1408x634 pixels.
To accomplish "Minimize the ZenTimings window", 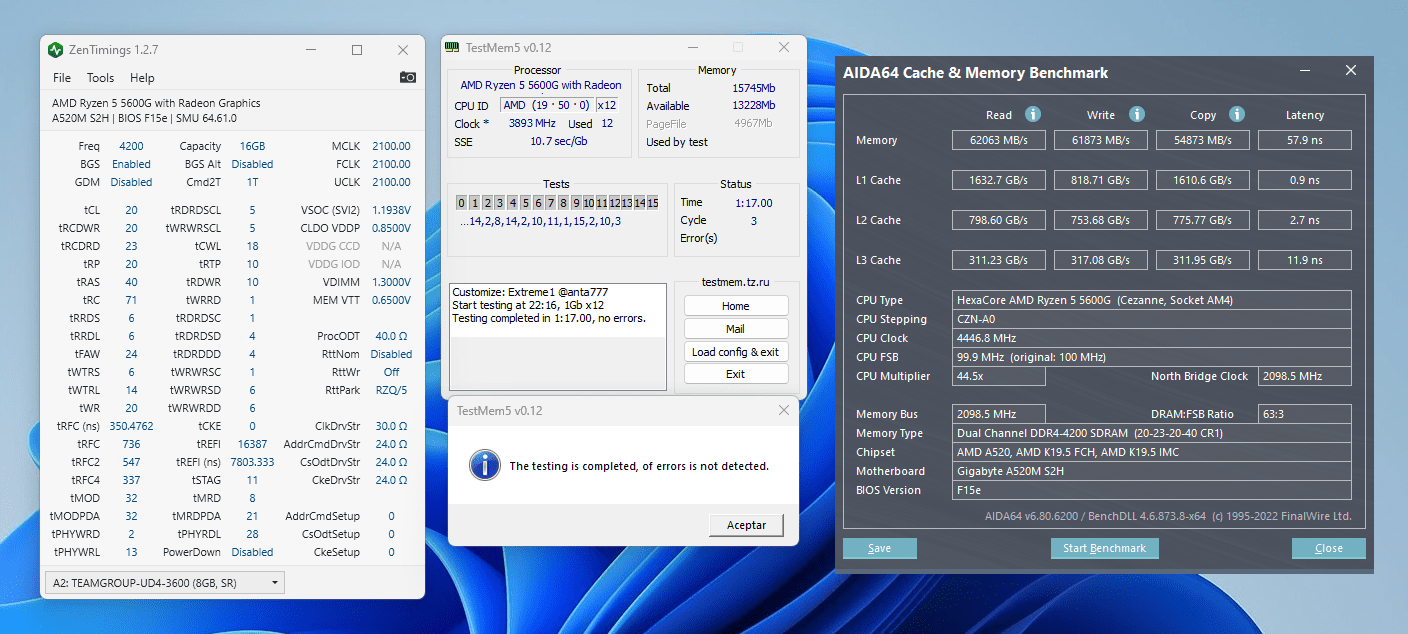I will 310,50.
